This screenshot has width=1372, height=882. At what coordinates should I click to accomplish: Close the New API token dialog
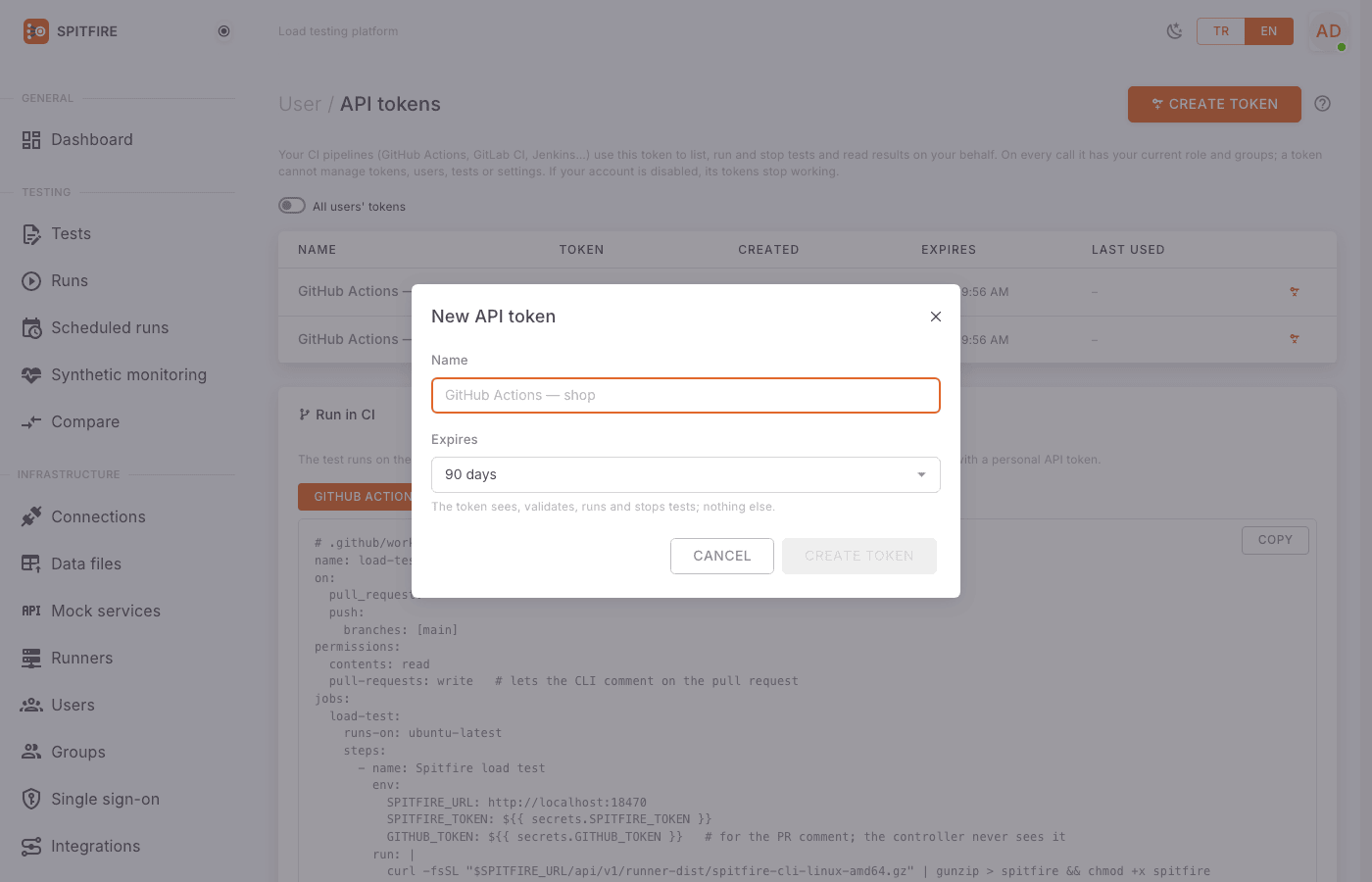[x=936, y=317]
